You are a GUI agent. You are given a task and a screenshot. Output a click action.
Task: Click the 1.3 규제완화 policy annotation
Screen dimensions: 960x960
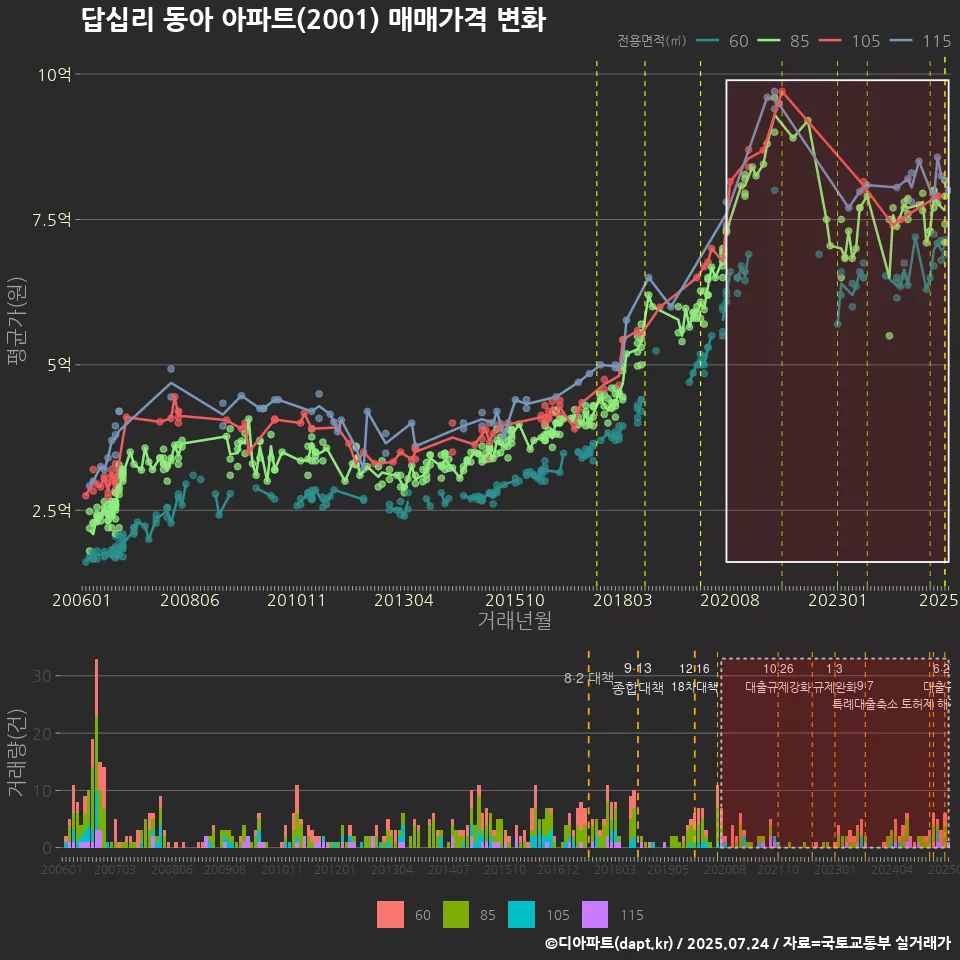click(x=834, y=678)
